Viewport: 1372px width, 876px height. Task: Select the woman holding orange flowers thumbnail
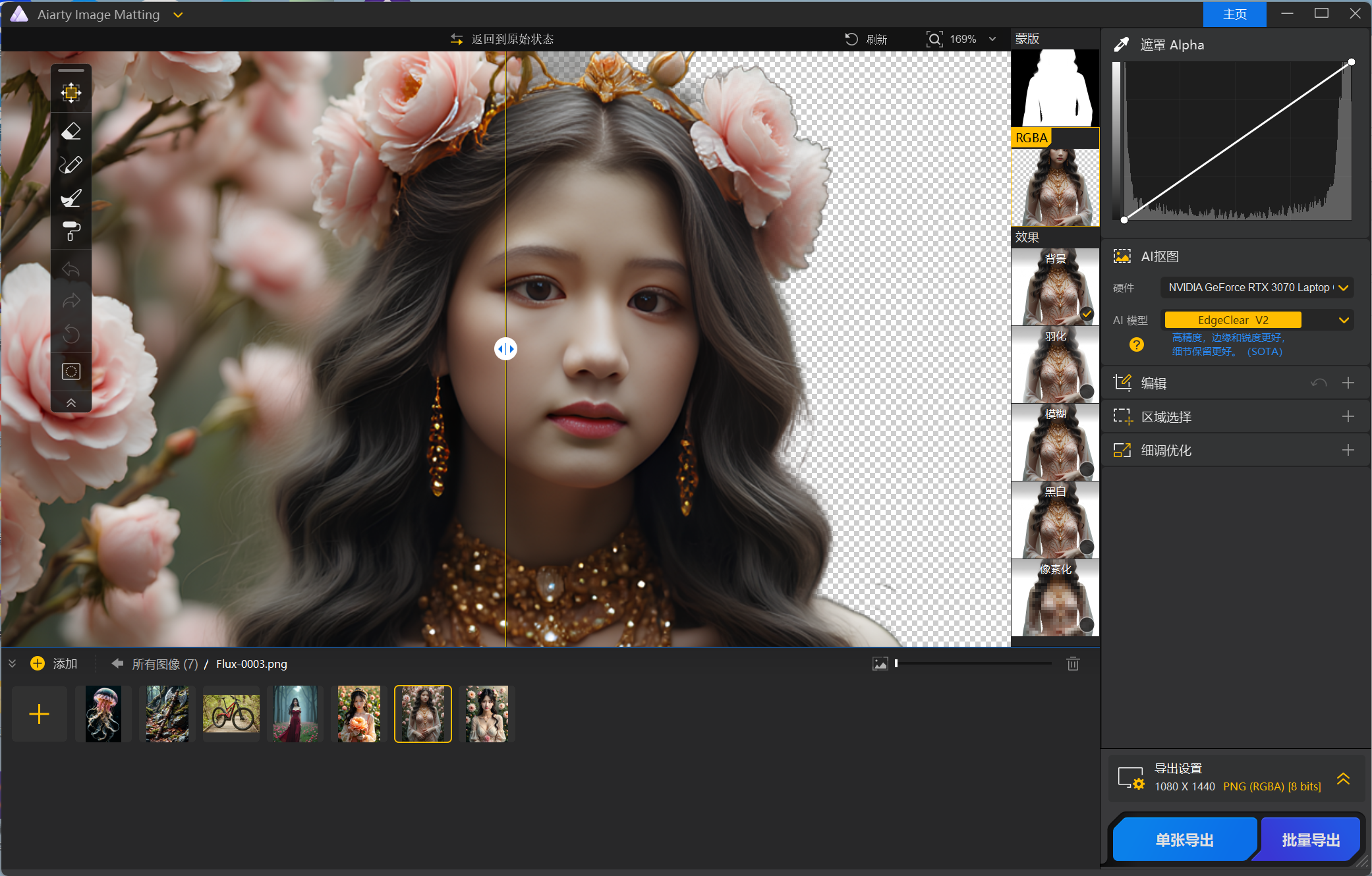[x=359, y=714]
